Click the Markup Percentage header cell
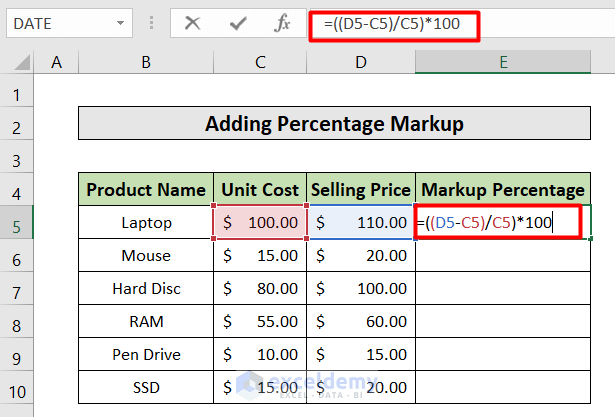 (503, 189)
